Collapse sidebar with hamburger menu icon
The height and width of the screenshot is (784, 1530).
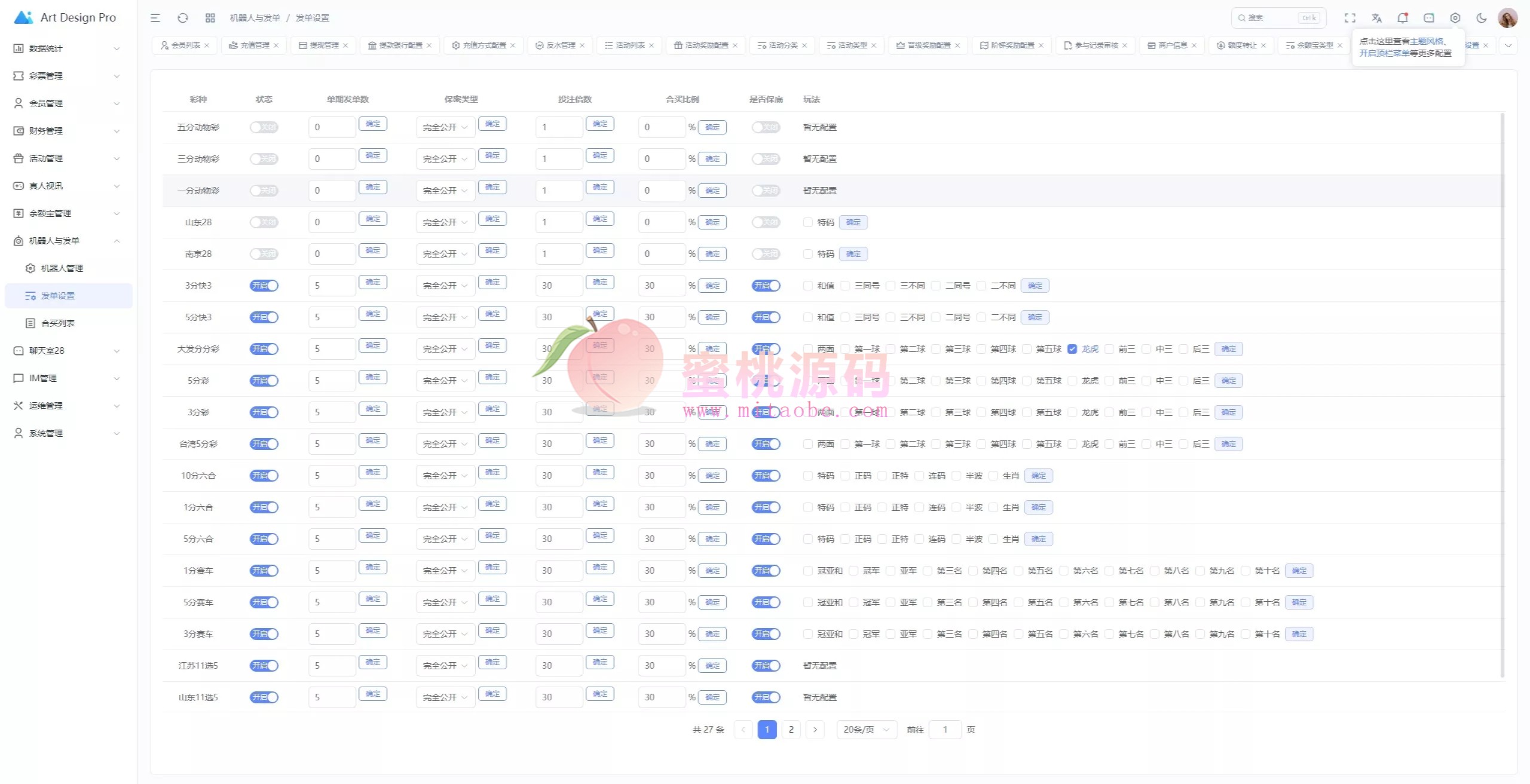pyautogui.click(x=155, y=18)
